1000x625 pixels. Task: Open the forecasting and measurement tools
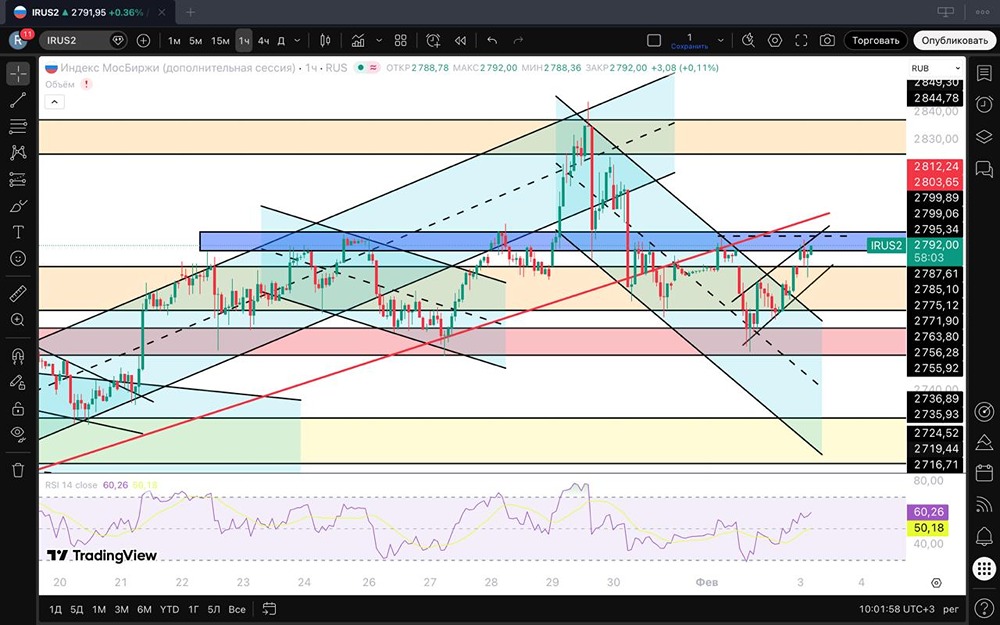18,180
